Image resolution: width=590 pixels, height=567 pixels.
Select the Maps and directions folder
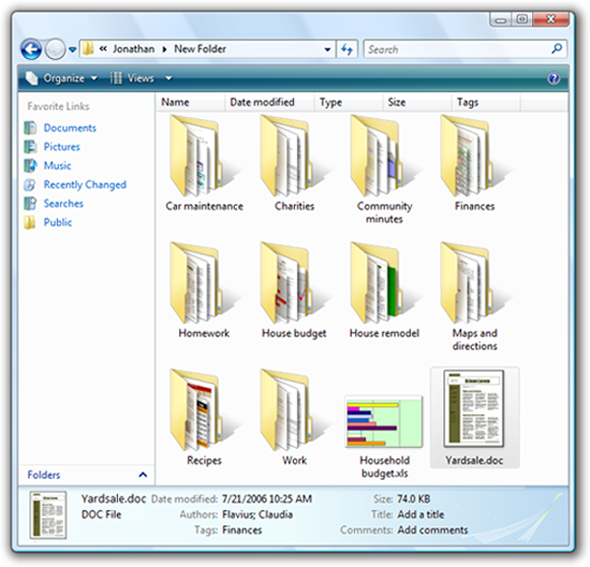pos(474,296)
